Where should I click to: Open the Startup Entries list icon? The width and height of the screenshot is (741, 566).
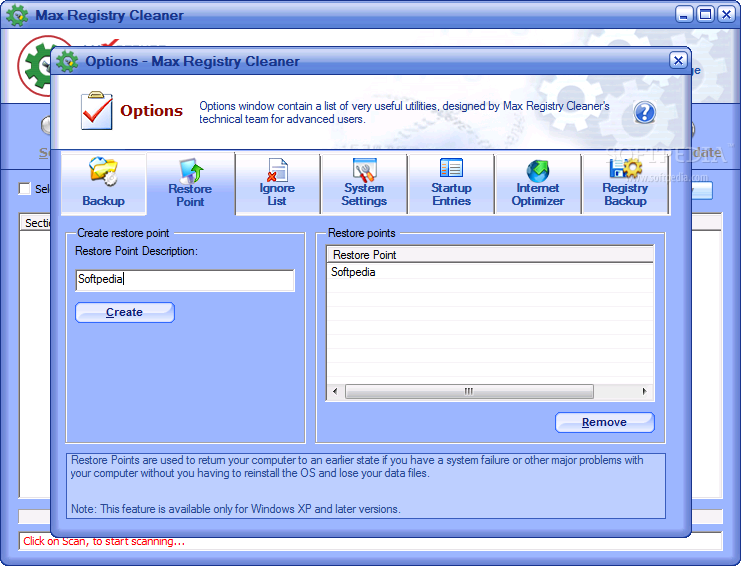tap(451, 168)
